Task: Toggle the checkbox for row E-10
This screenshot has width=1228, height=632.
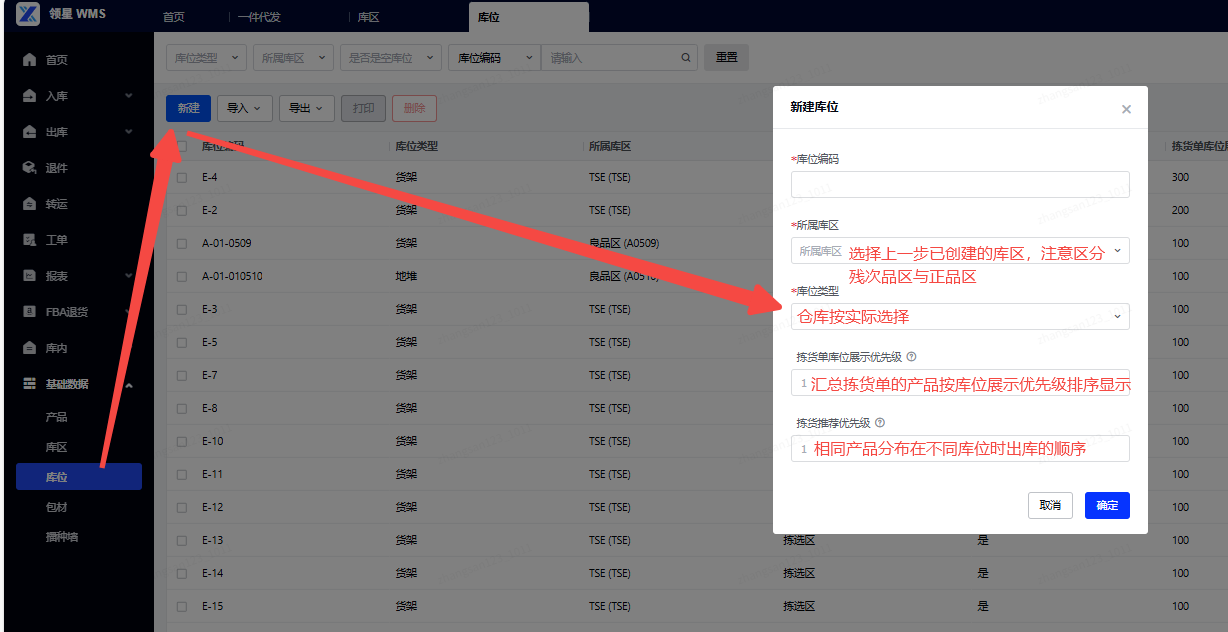Action: 182,442
